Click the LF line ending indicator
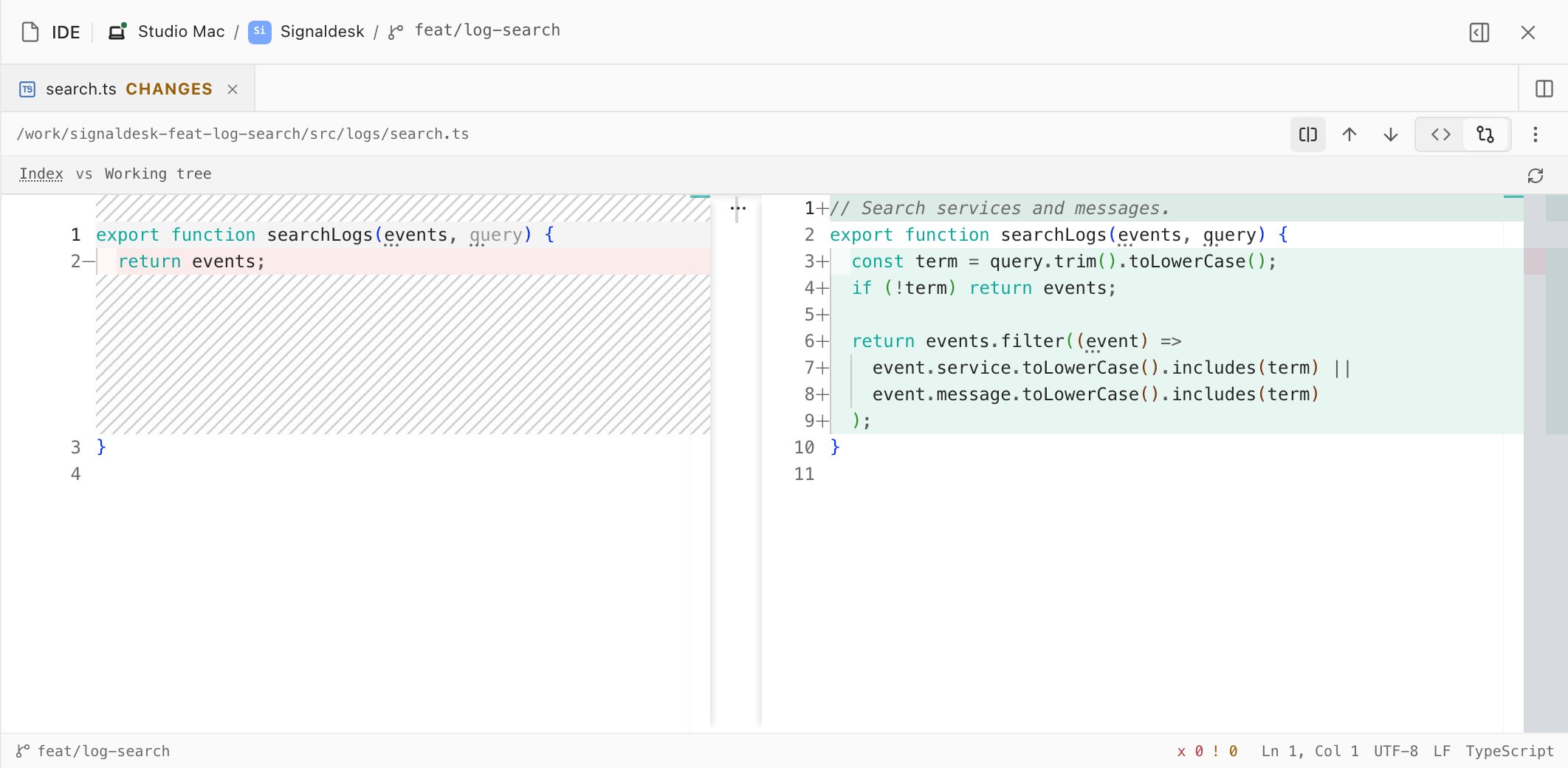 point(1442,751)
